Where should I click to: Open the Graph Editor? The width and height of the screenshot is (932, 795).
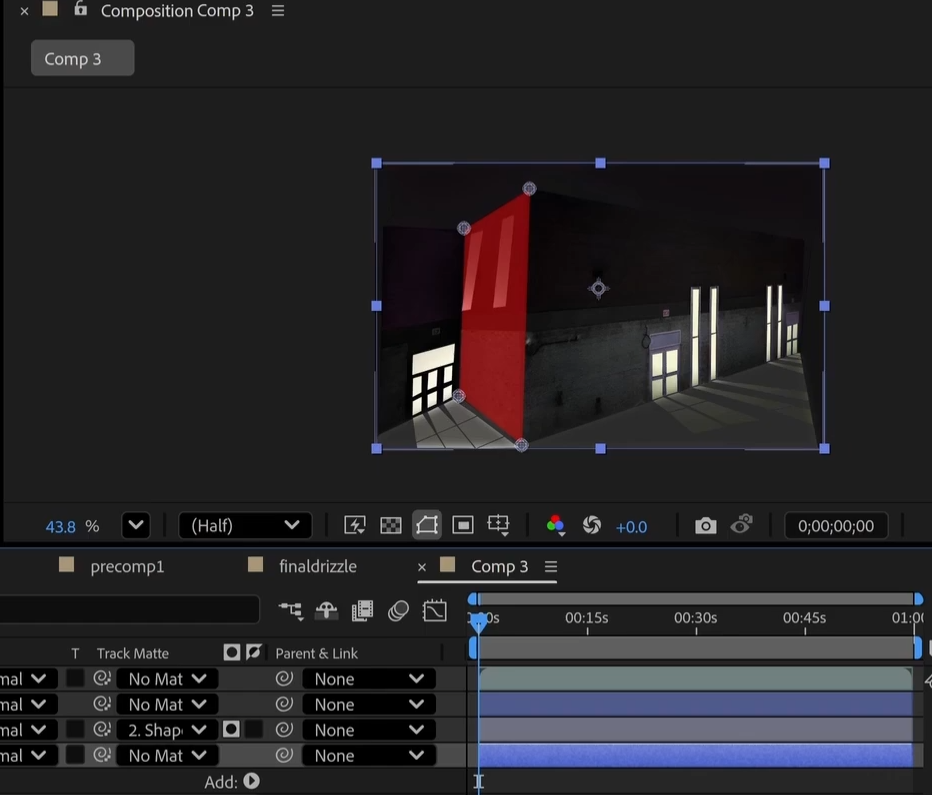click(434, 610)
